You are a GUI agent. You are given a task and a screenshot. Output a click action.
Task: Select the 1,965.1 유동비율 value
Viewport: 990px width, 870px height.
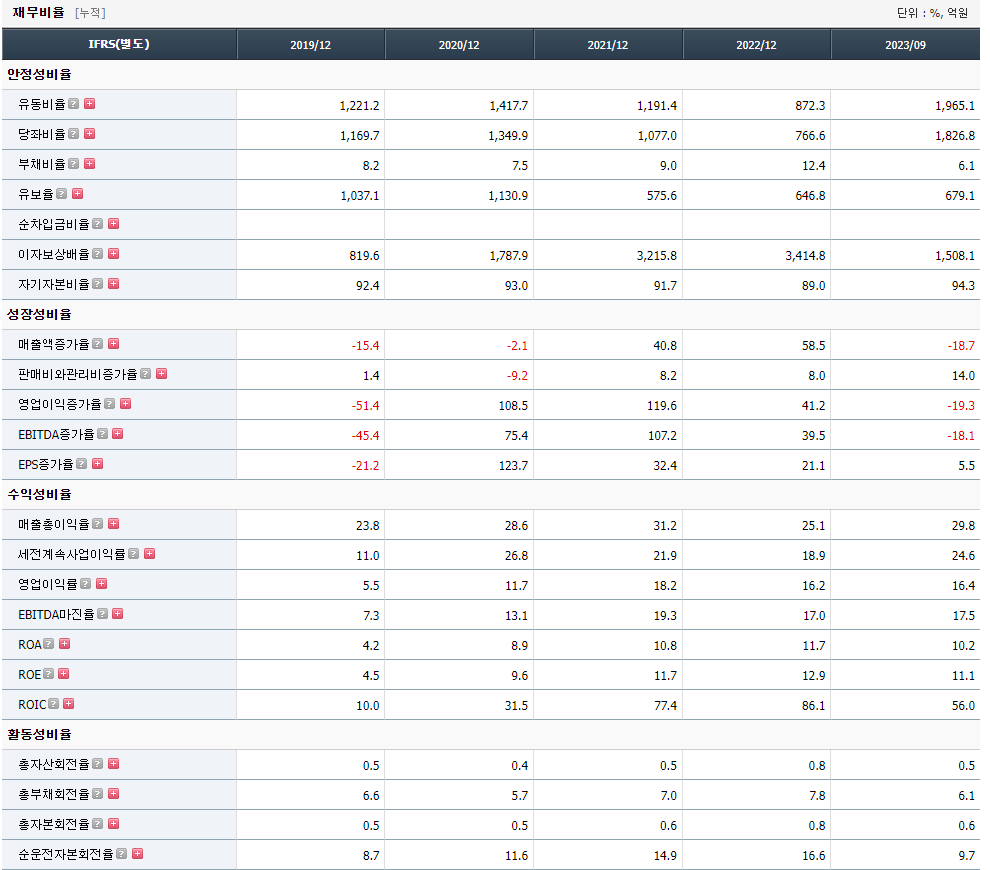tap(955, 105)
